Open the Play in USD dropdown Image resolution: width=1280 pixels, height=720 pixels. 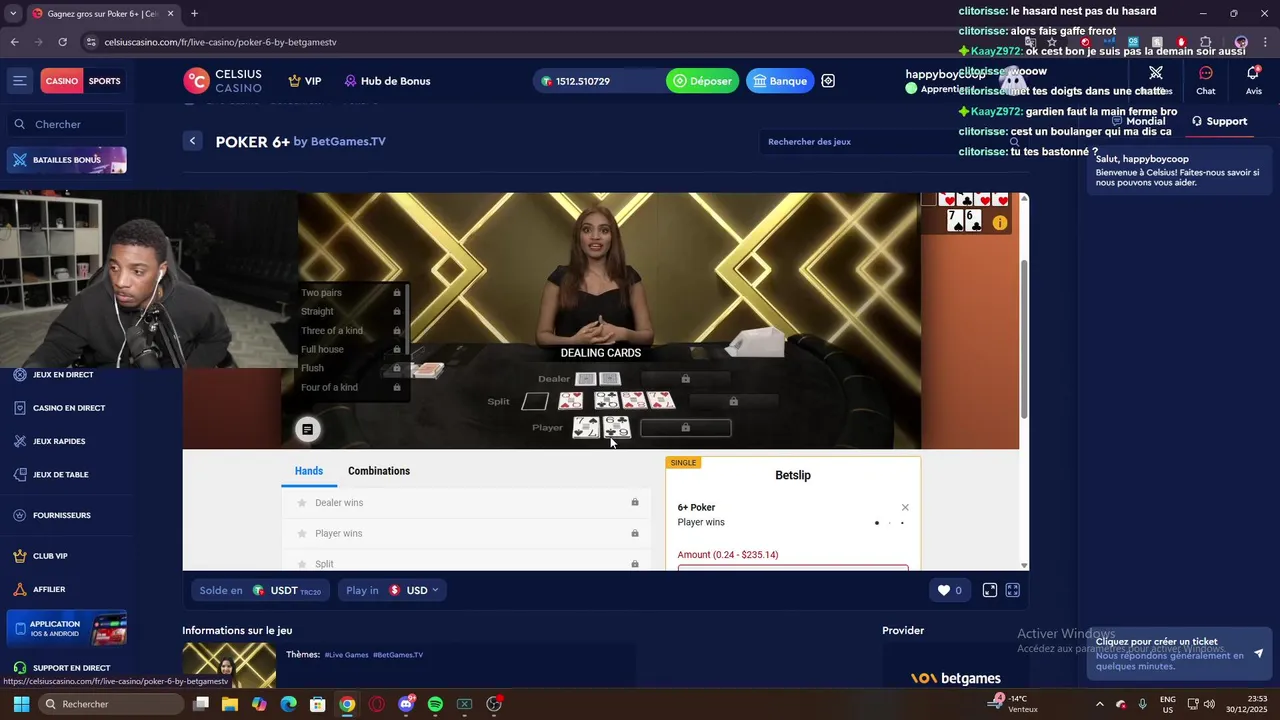(392, 590)
